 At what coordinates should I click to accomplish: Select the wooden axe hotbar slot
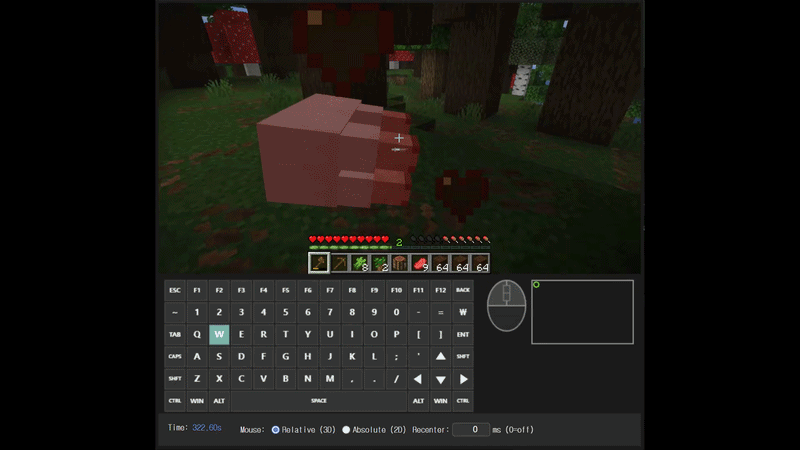[319, 263]
